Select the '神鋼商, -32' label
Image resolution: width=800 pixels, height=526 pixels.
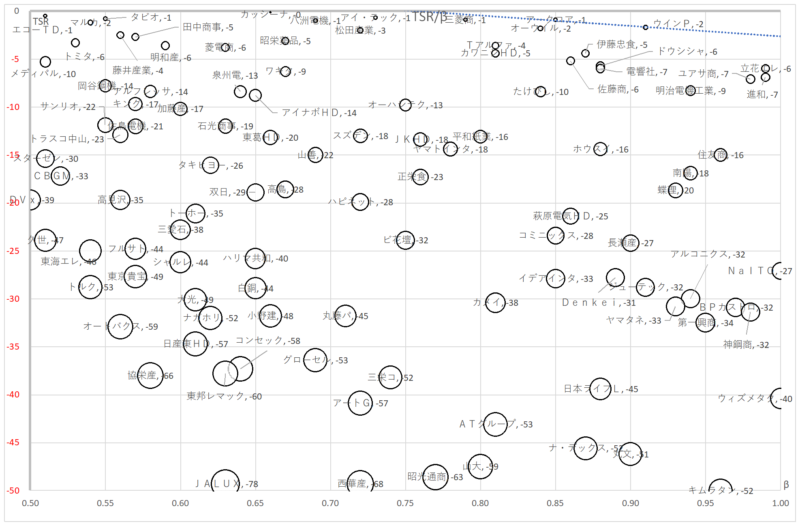pos(746,345)
